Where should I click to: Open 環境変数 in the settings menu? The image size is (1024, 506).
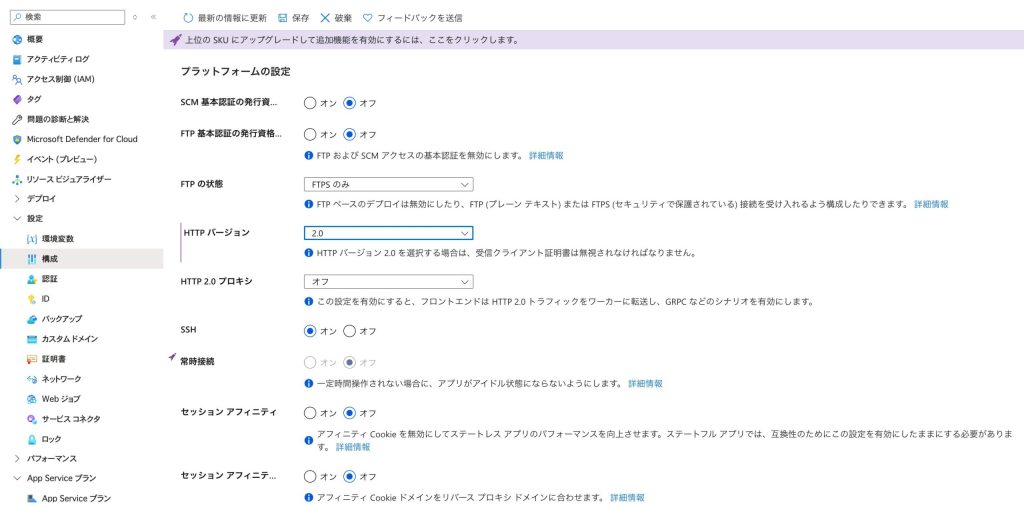(58, 239)
